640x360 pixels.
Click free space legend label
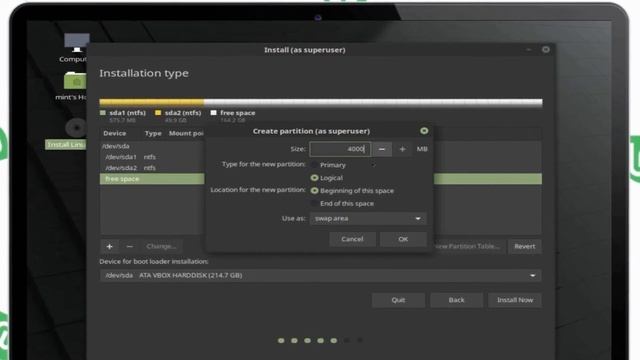click(238, 113)
